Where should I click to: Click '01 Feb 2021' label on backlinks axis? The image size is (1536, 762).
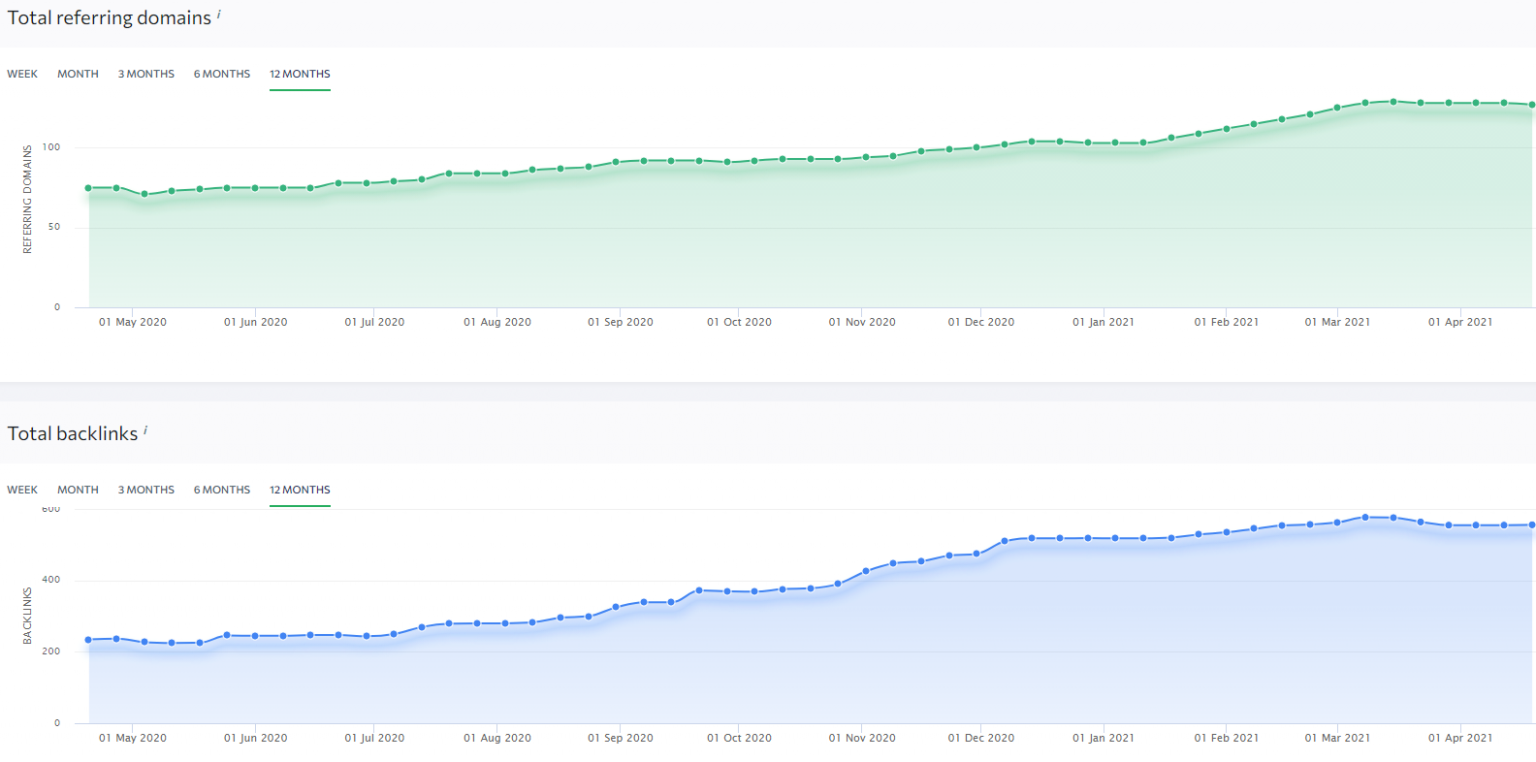click(1226, 738)
